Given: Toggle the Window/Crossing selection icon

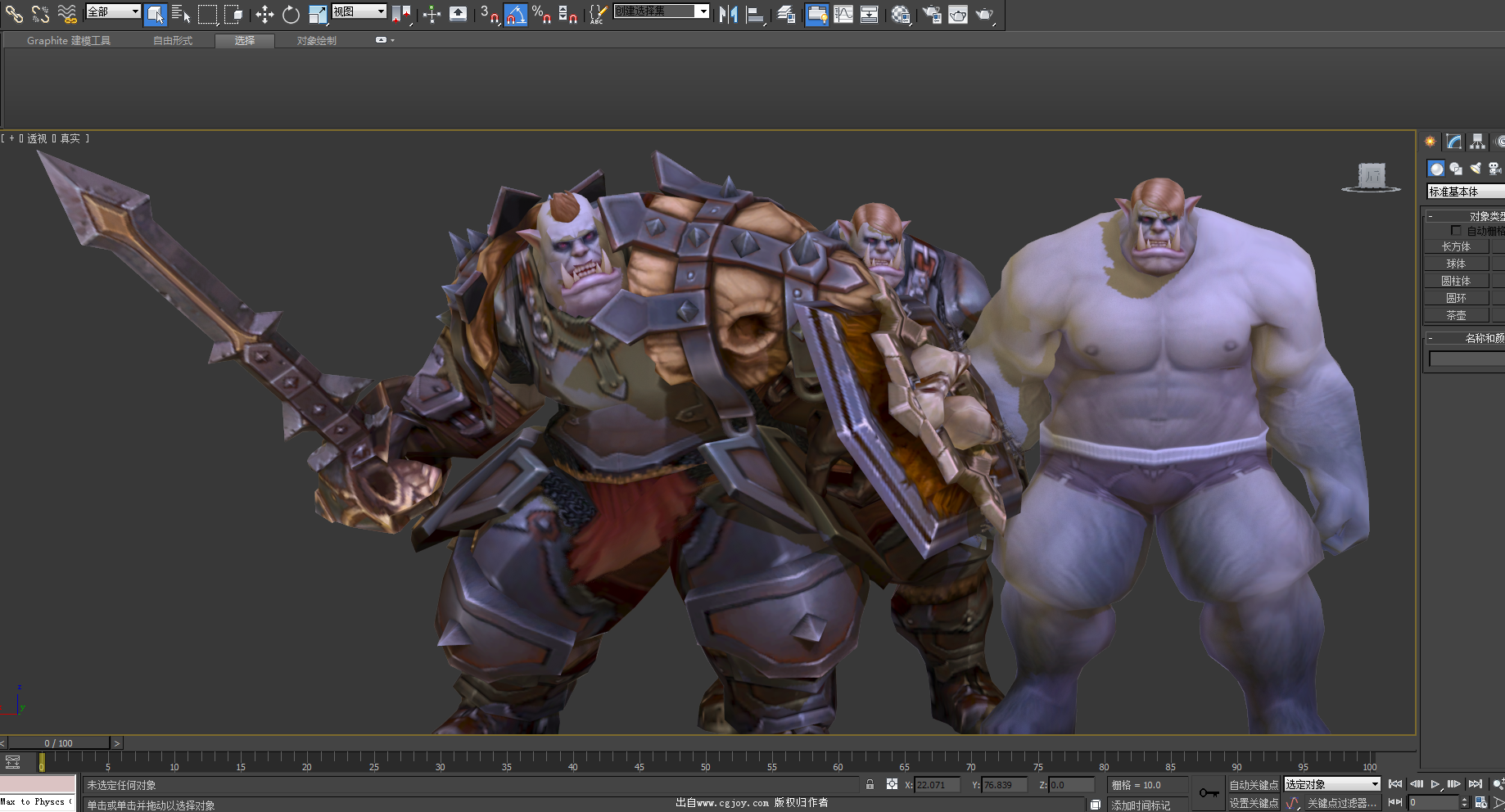Looking at the screenshot, I should 233,14.
